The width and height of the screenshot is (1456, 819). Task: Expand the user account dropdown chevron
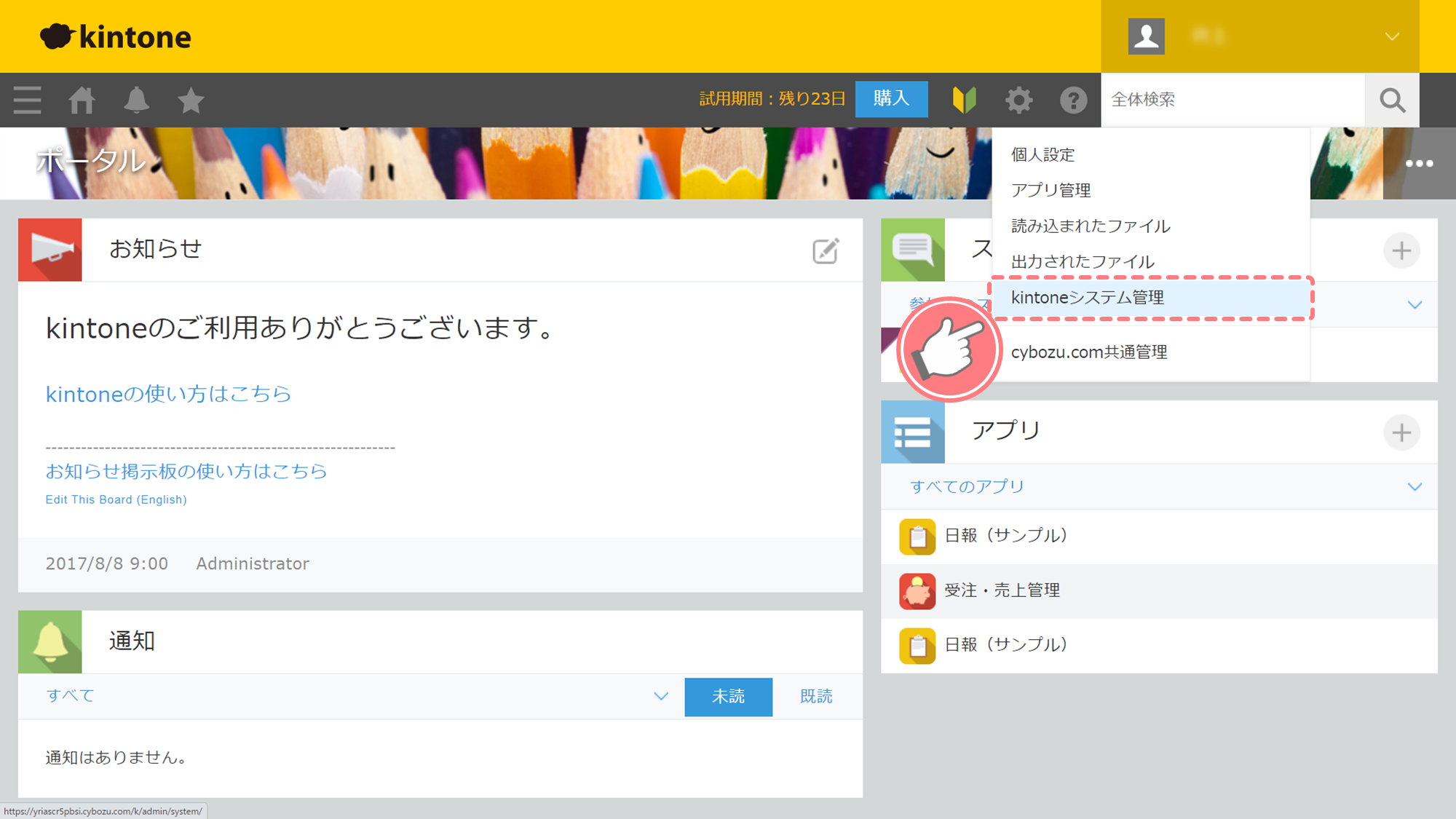point(1392,36)
